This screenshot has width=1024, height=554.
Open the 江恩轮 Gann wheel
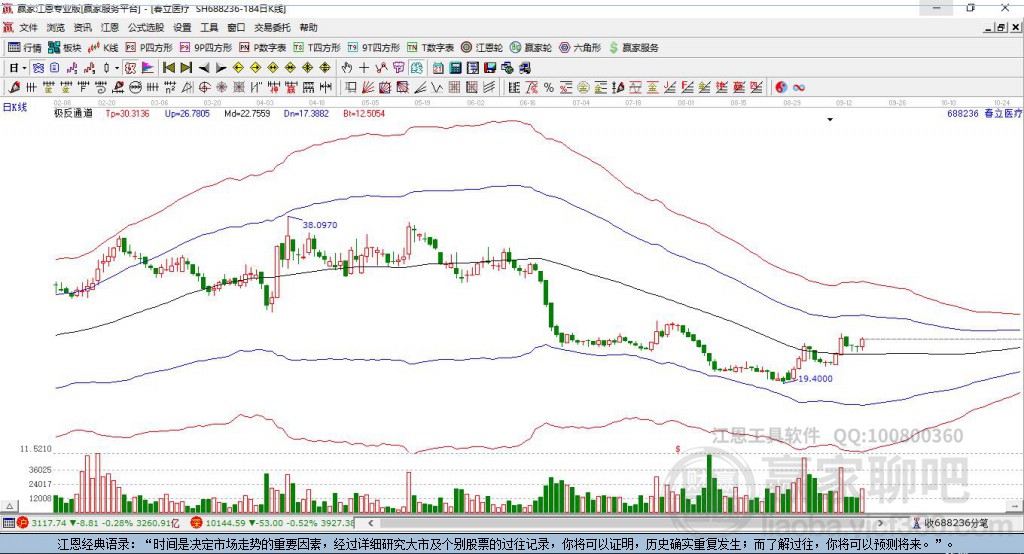coord(482,48)
